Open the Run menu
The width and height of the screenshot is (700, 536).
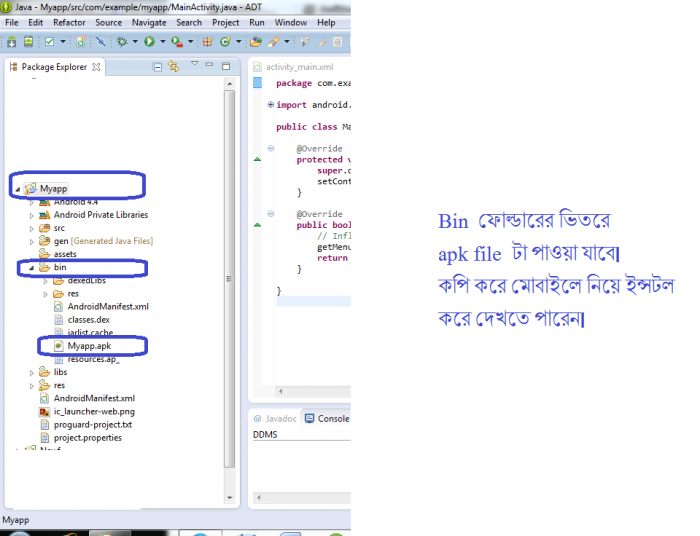tap(257, 23)
